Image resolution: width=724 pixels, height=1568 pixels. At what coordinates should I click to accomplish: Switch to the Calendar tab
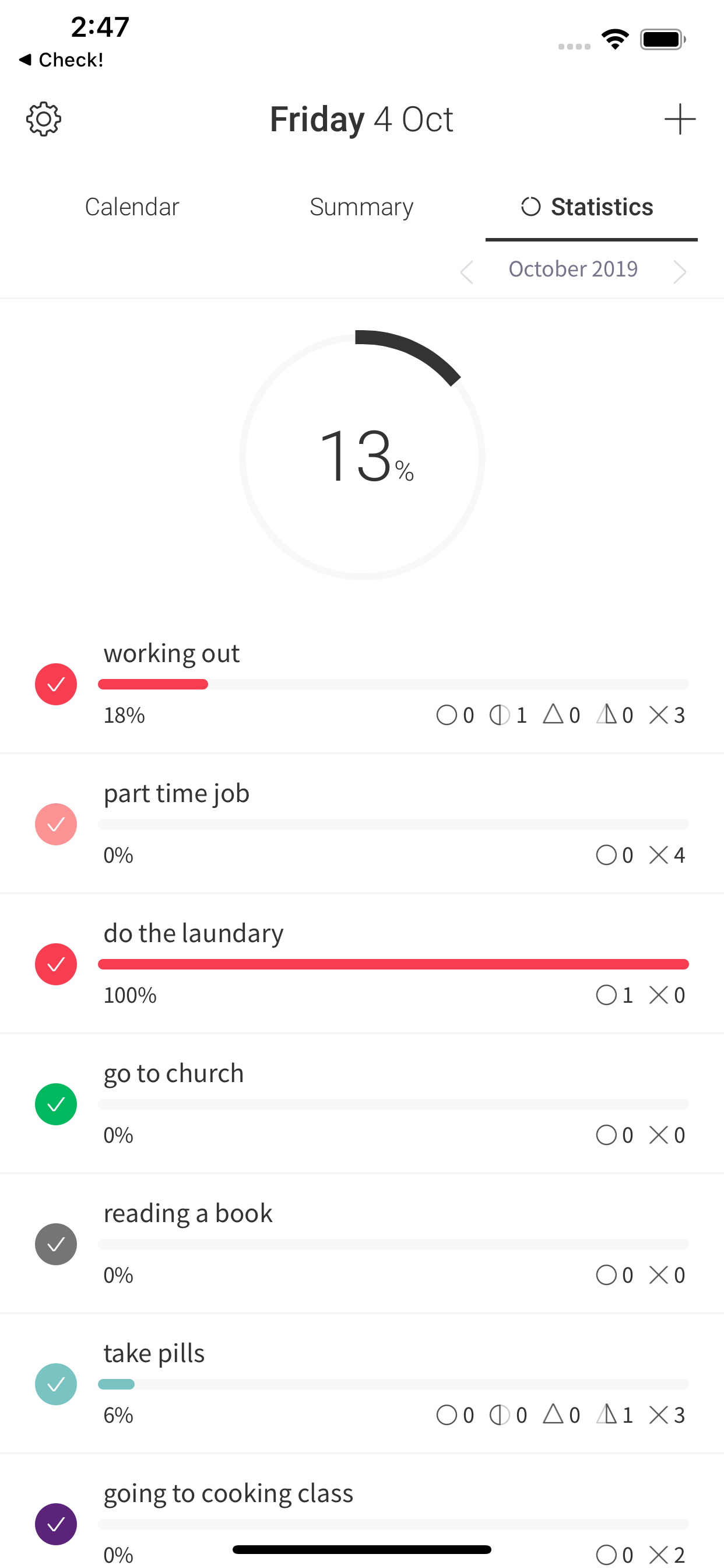coord(132,207)
